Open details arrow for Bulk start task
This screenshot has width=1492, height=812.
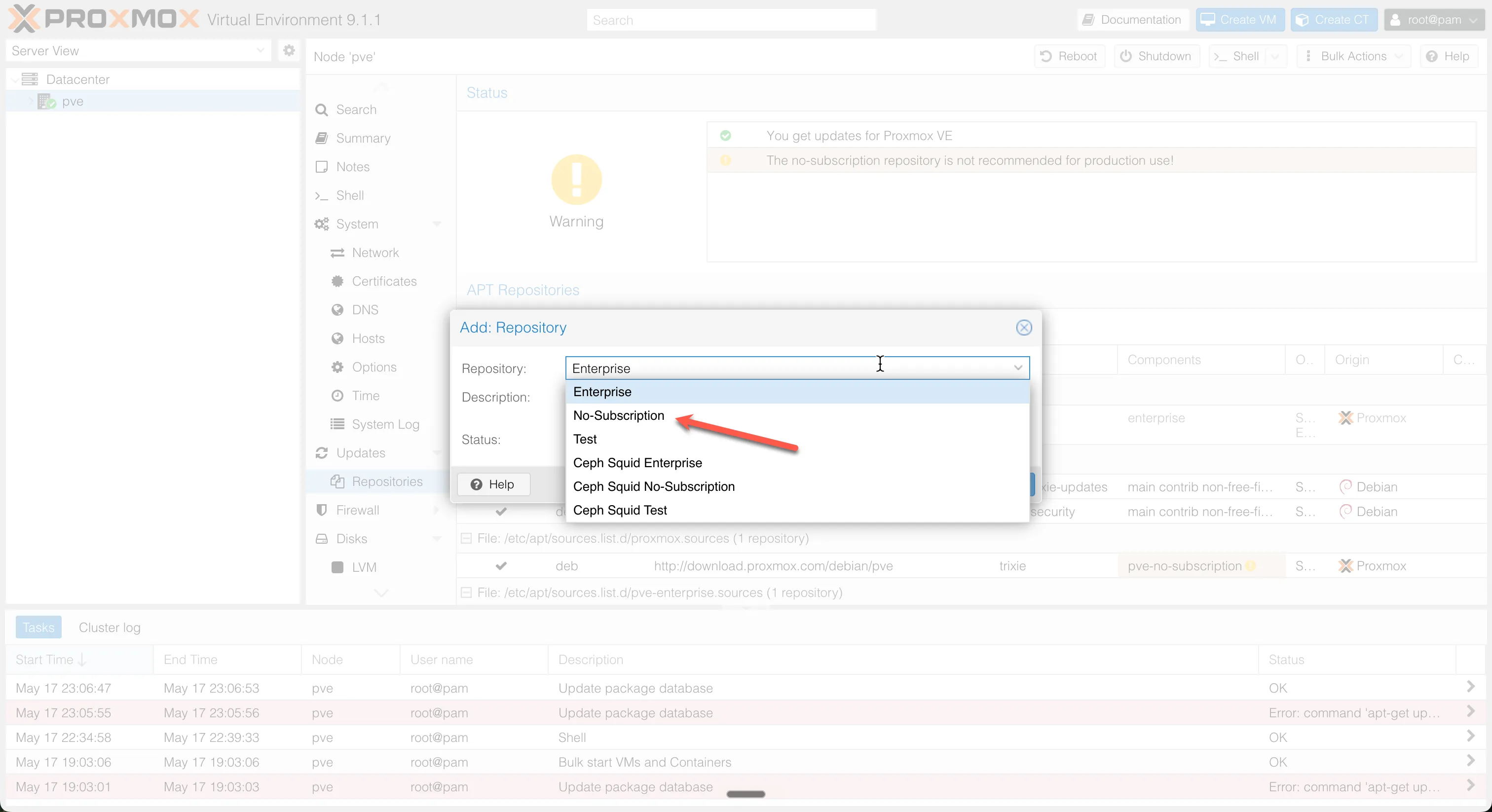click(1471, 761)
